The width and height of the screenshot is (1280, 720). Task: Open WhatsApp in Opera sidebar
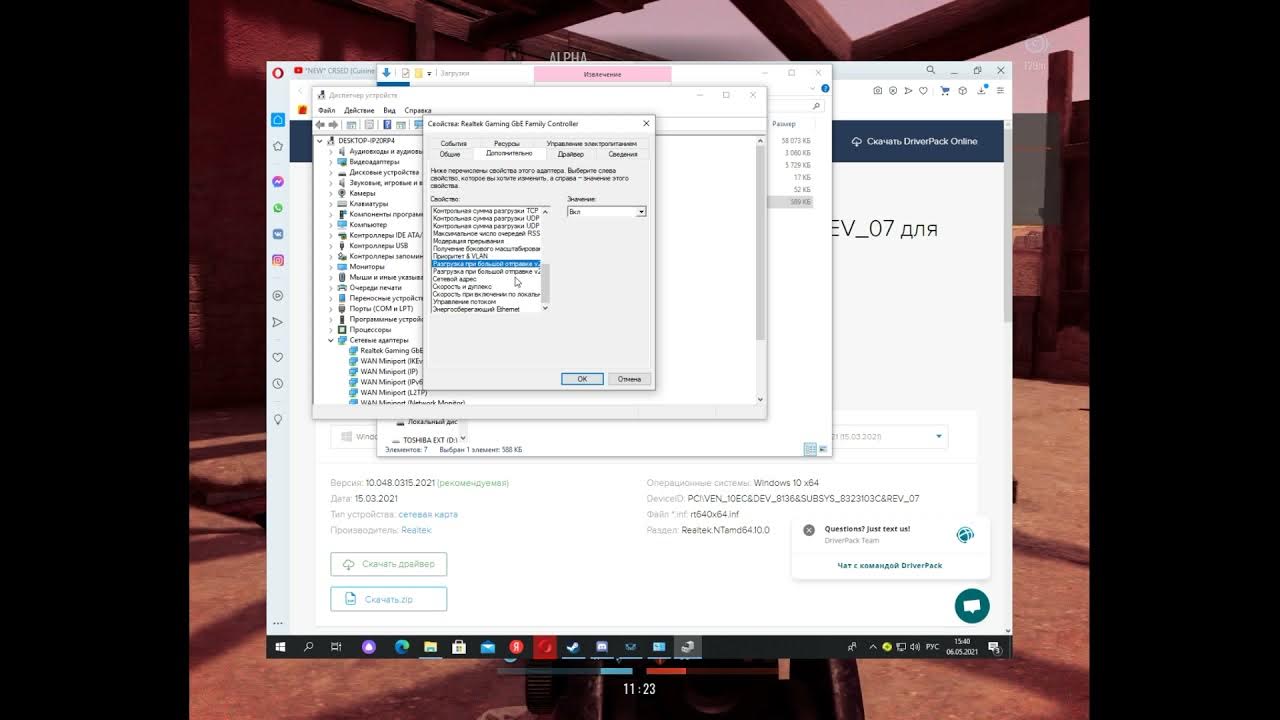pos(278,208)
